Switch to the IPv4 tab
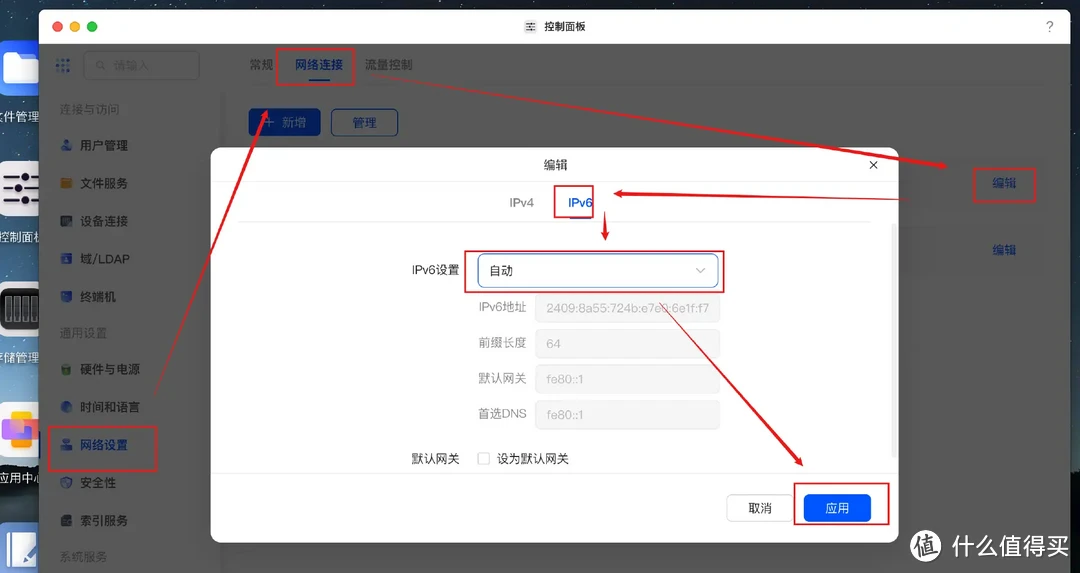1080x573 pixels. coord(521,202)
